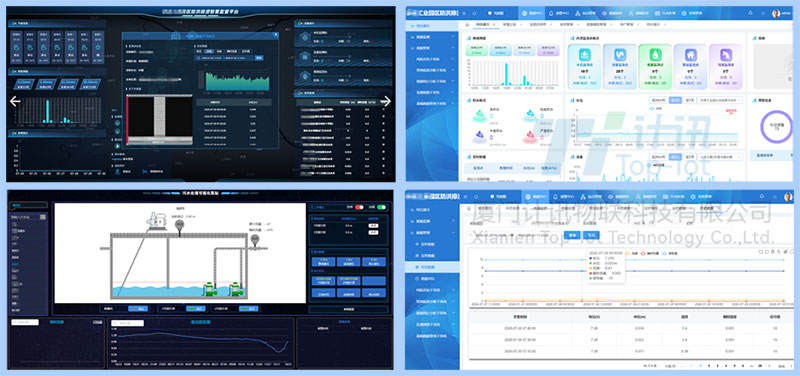This screenshot has width=800, height=376.
Task: Click the green rainfall droplet card icon
Action: [x=656, y=54]
